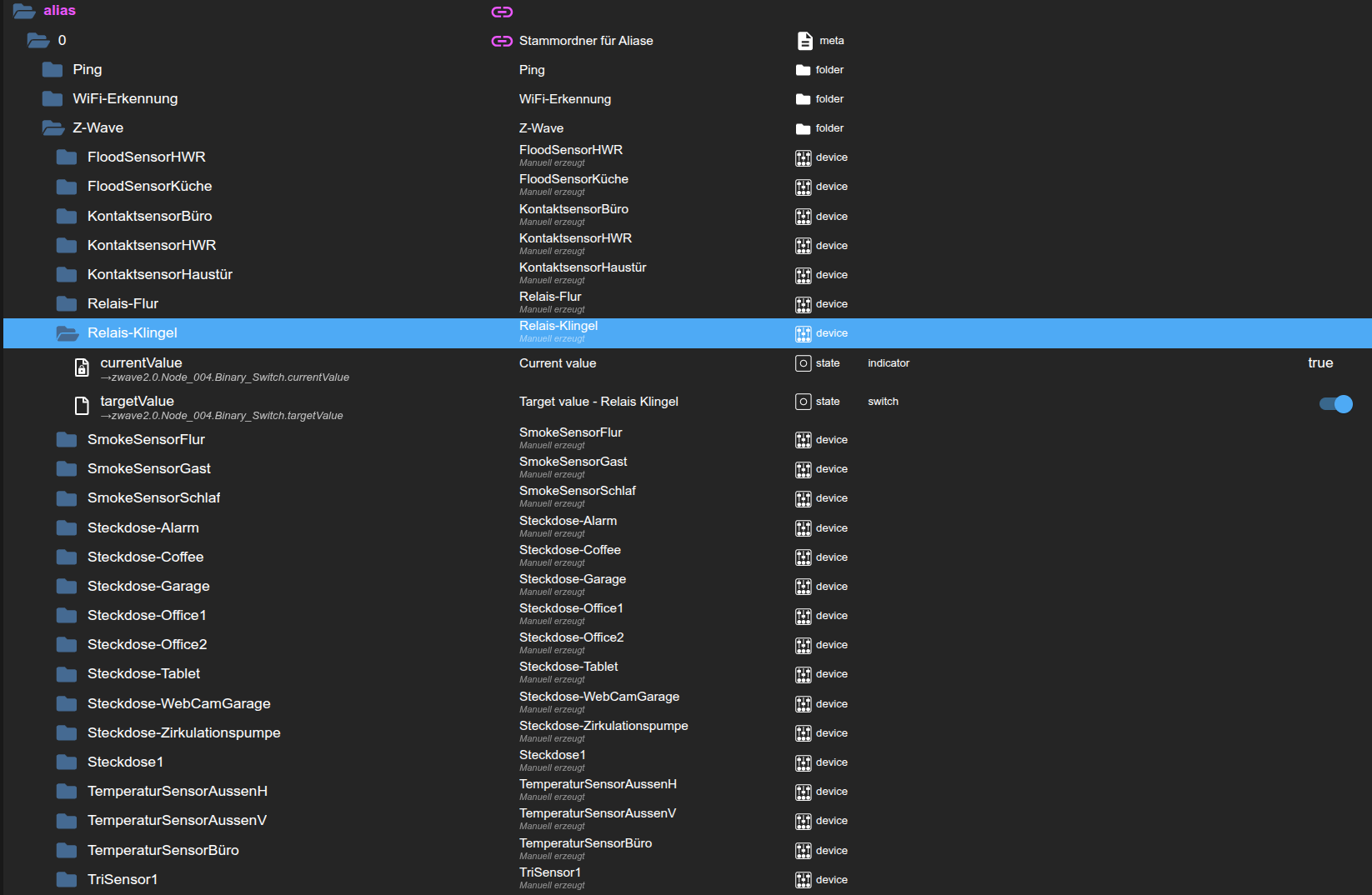
Task: Select the TemperaturSensorBüro tree item
Action: pyautogui.click(x=163, y=851)
